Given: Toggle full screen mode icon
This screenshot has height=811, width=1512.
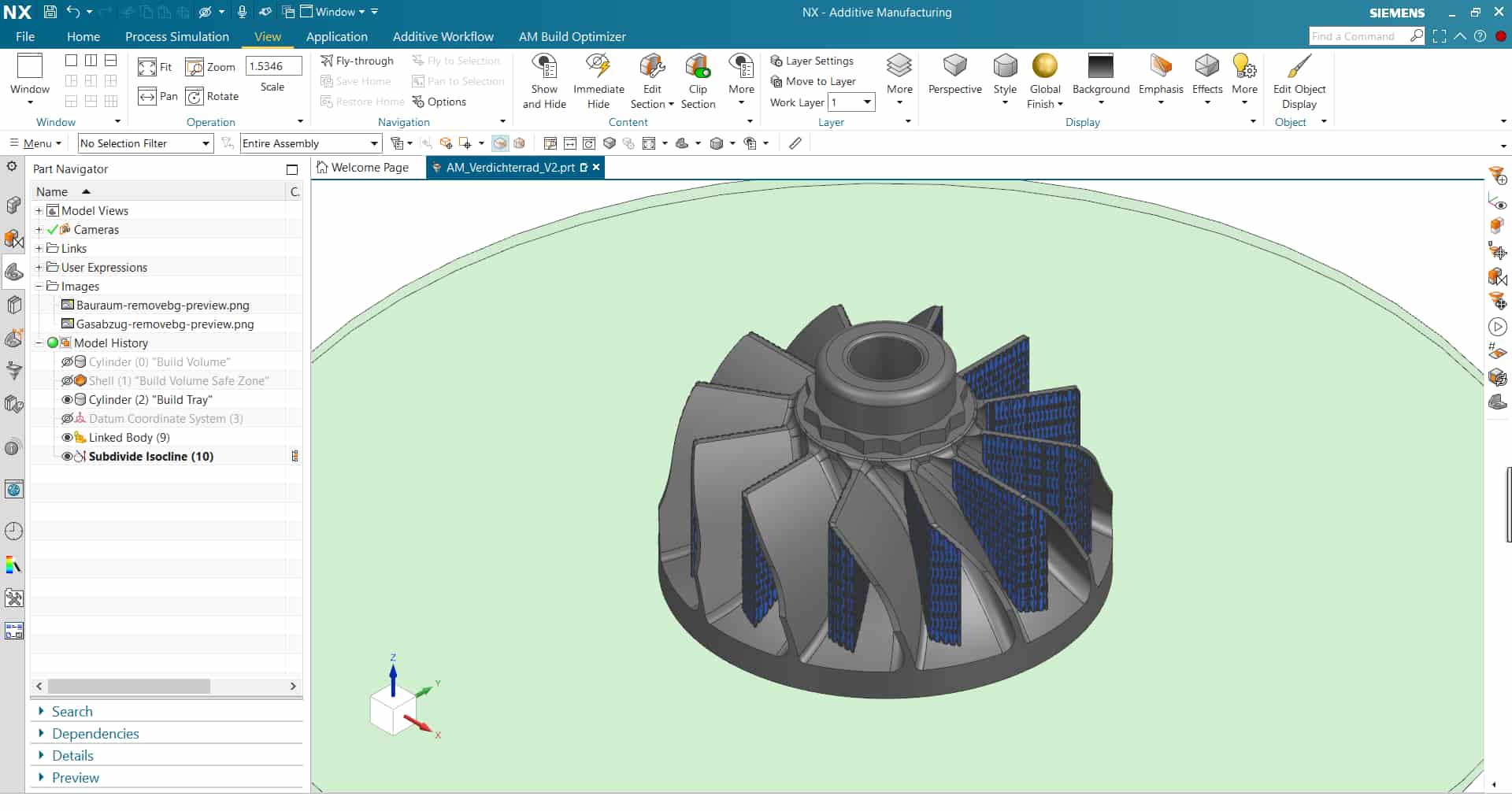Looking at the screenshot, I should tap(1440, 36).
